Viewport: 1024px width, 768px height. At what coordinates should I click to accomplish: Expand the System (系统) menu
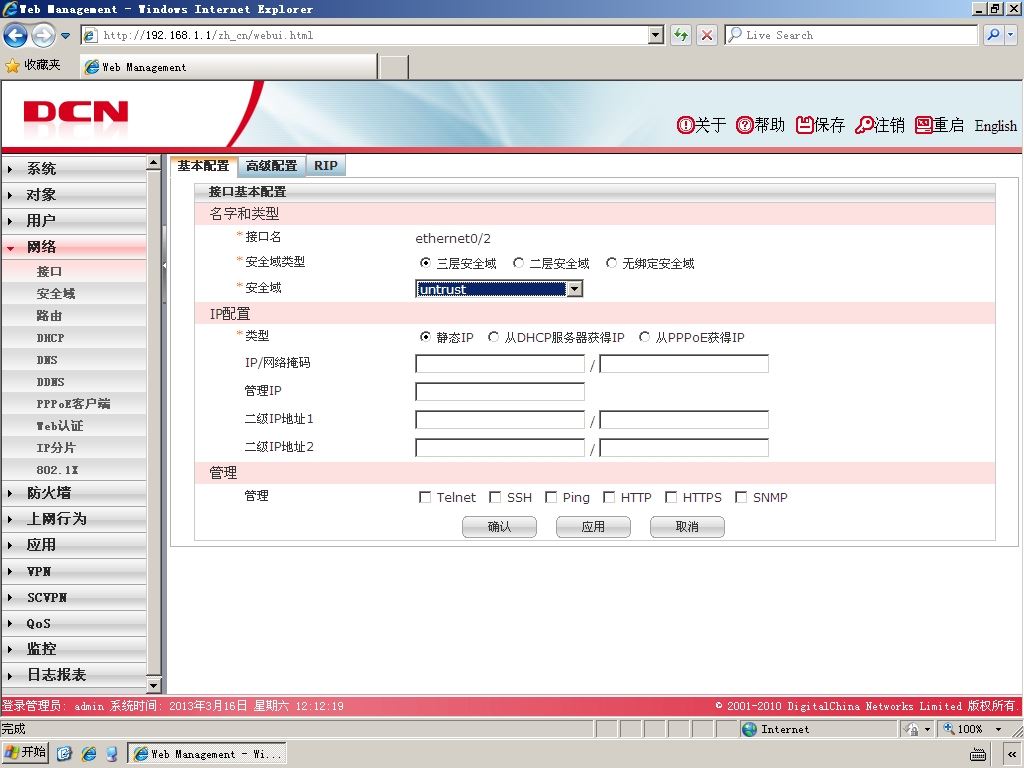[74, 168]
